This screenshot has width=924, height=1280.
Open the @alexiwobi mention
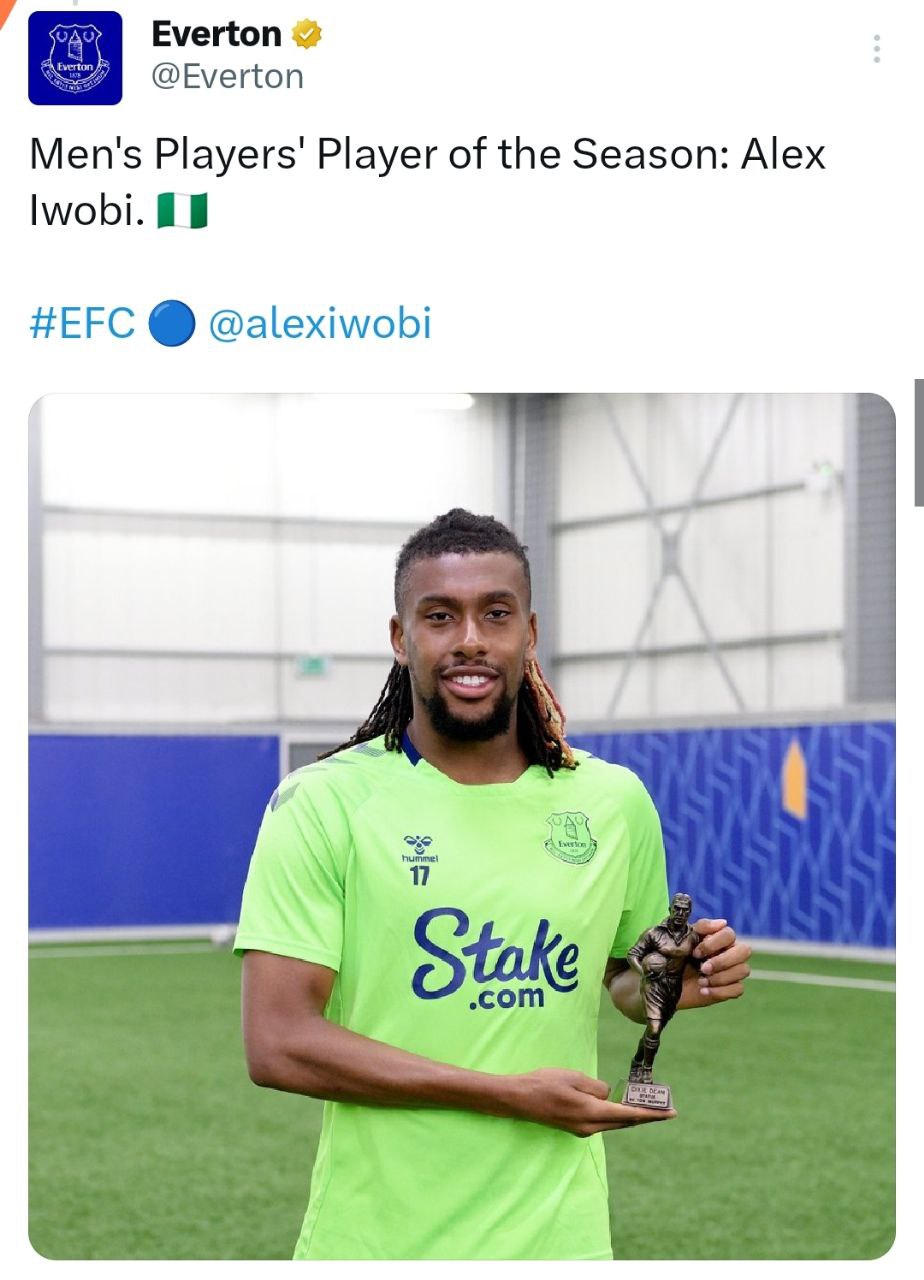pos(319,325)
